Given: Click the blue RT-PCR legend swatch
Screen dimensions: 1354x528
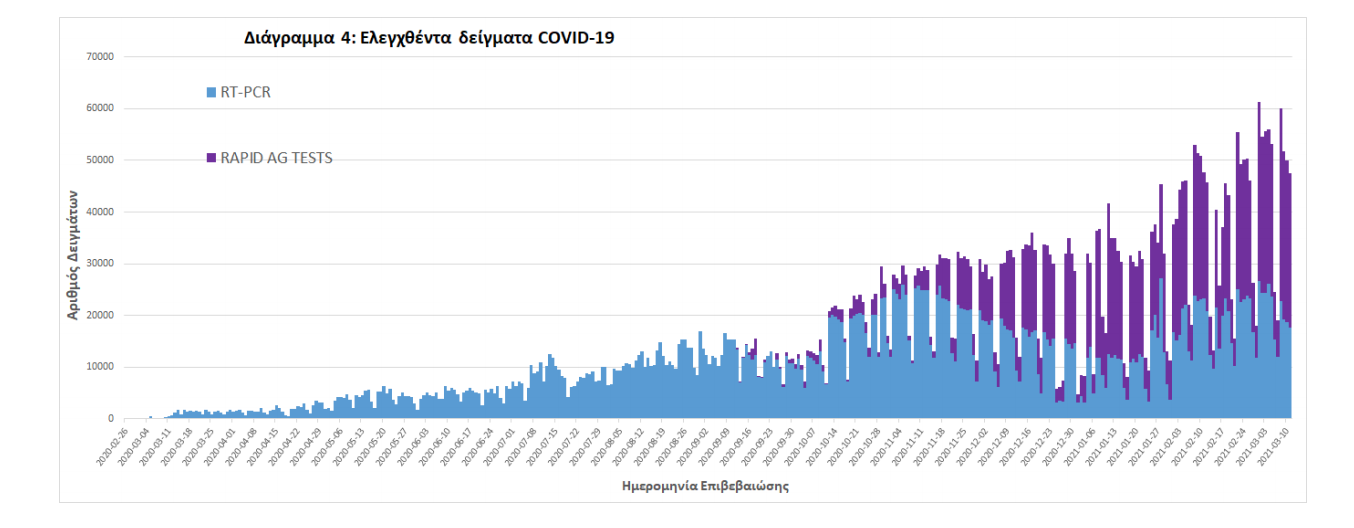Looking at the screenshot, I should point(211,93).
